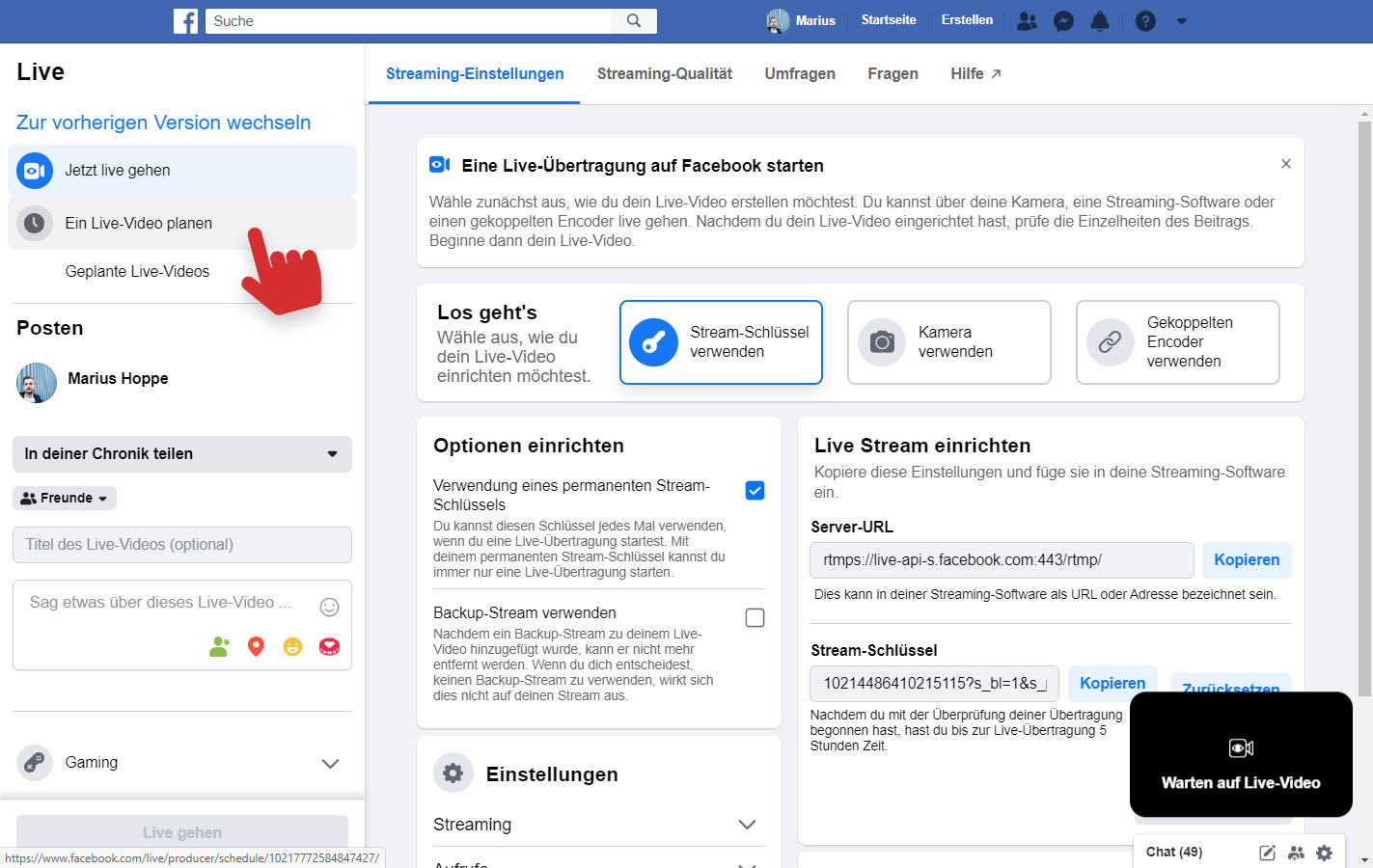Open Messenger icon in top bar
The height and width of the screenshot is (868, 1373).
point(1063,21)
